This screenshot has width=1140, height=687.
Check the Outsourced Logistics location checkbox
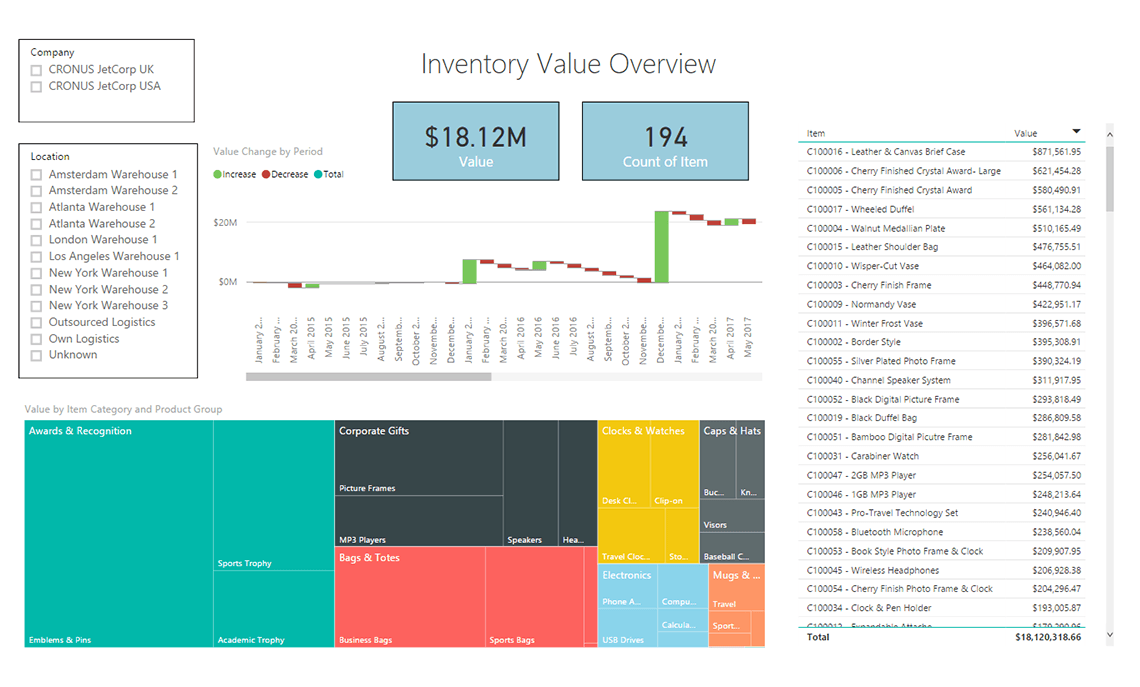click(36, 323)
